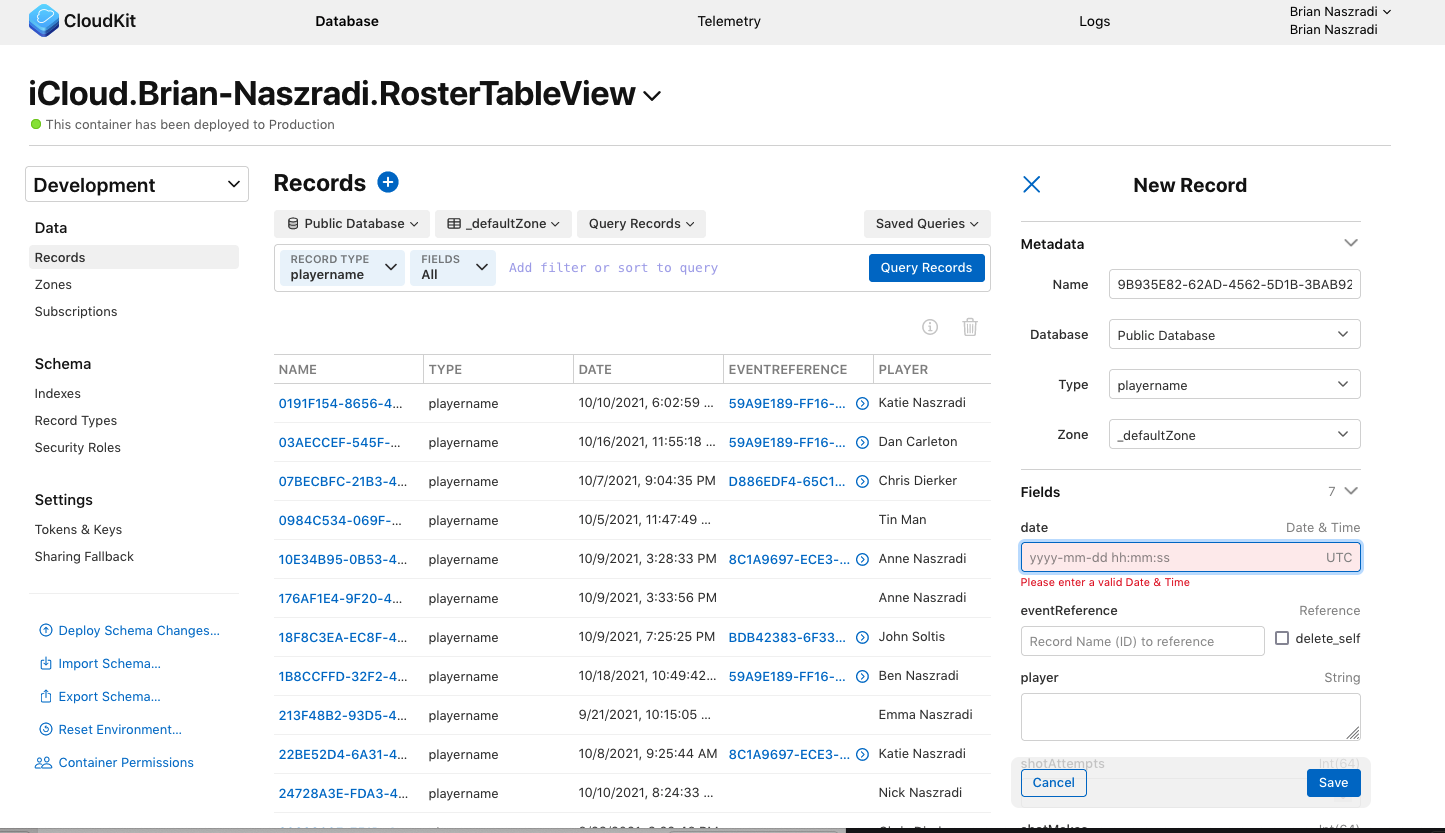Viewport: 1445px width, 833px height.
Task: Click the Cancel button
Action: [1054, 783]
